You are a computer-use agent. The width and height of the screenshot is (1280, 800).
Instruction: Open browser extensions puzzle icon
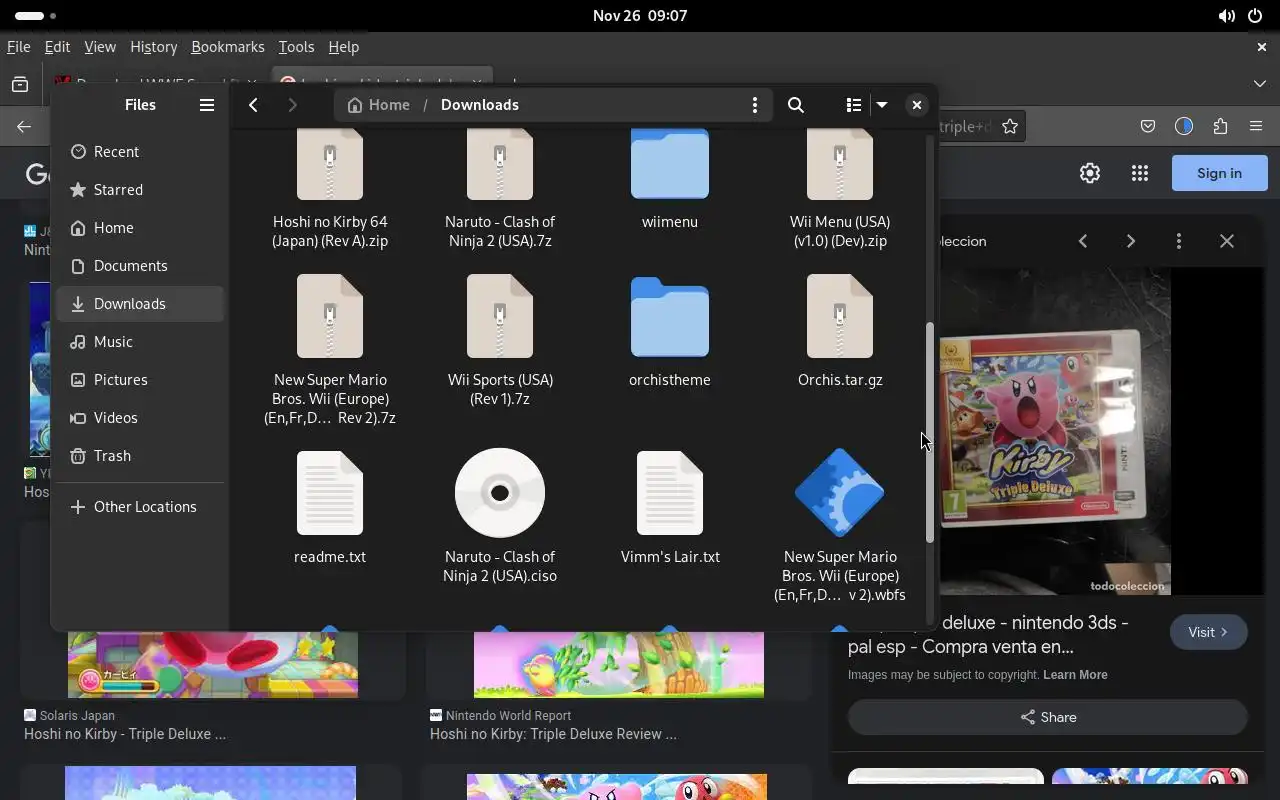point(1220,126)
